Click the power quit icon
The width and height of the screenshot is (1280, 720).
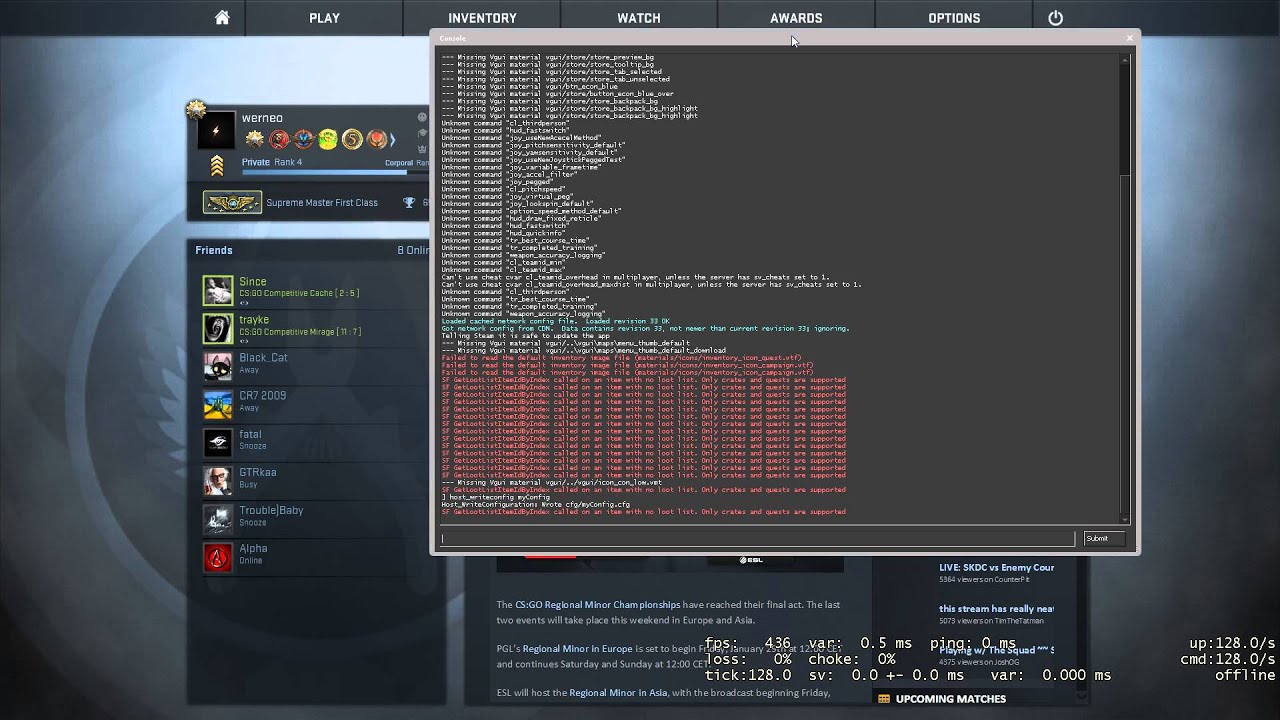1055,18
